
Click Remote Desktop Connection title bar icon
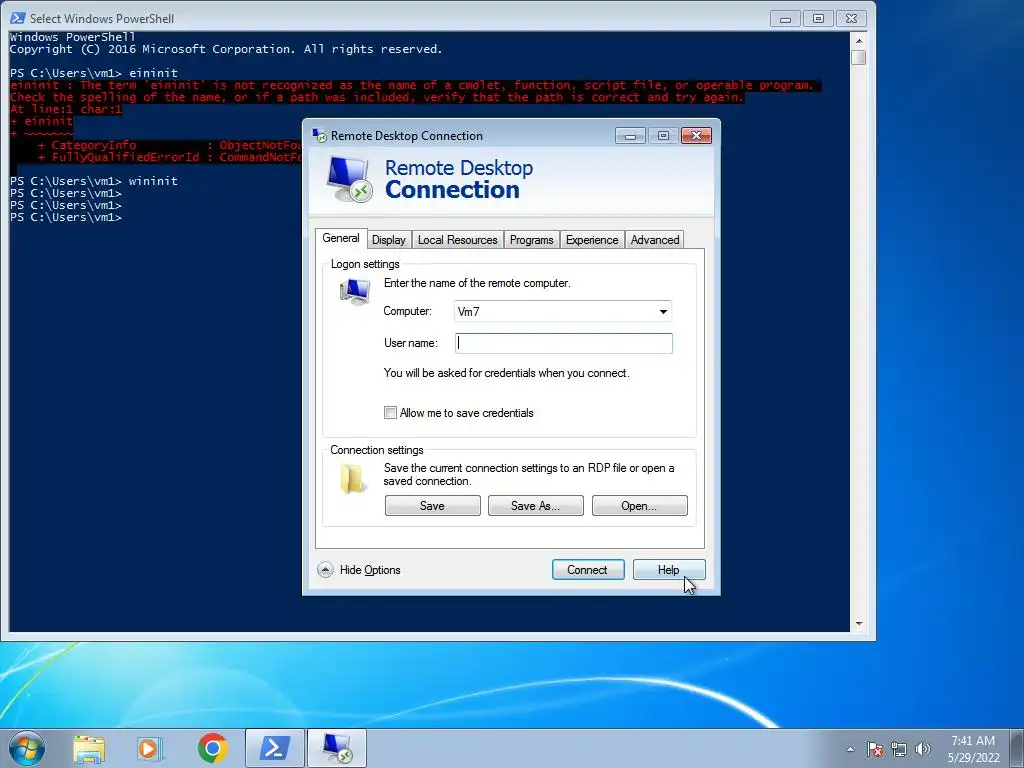[x=319, y=135]
